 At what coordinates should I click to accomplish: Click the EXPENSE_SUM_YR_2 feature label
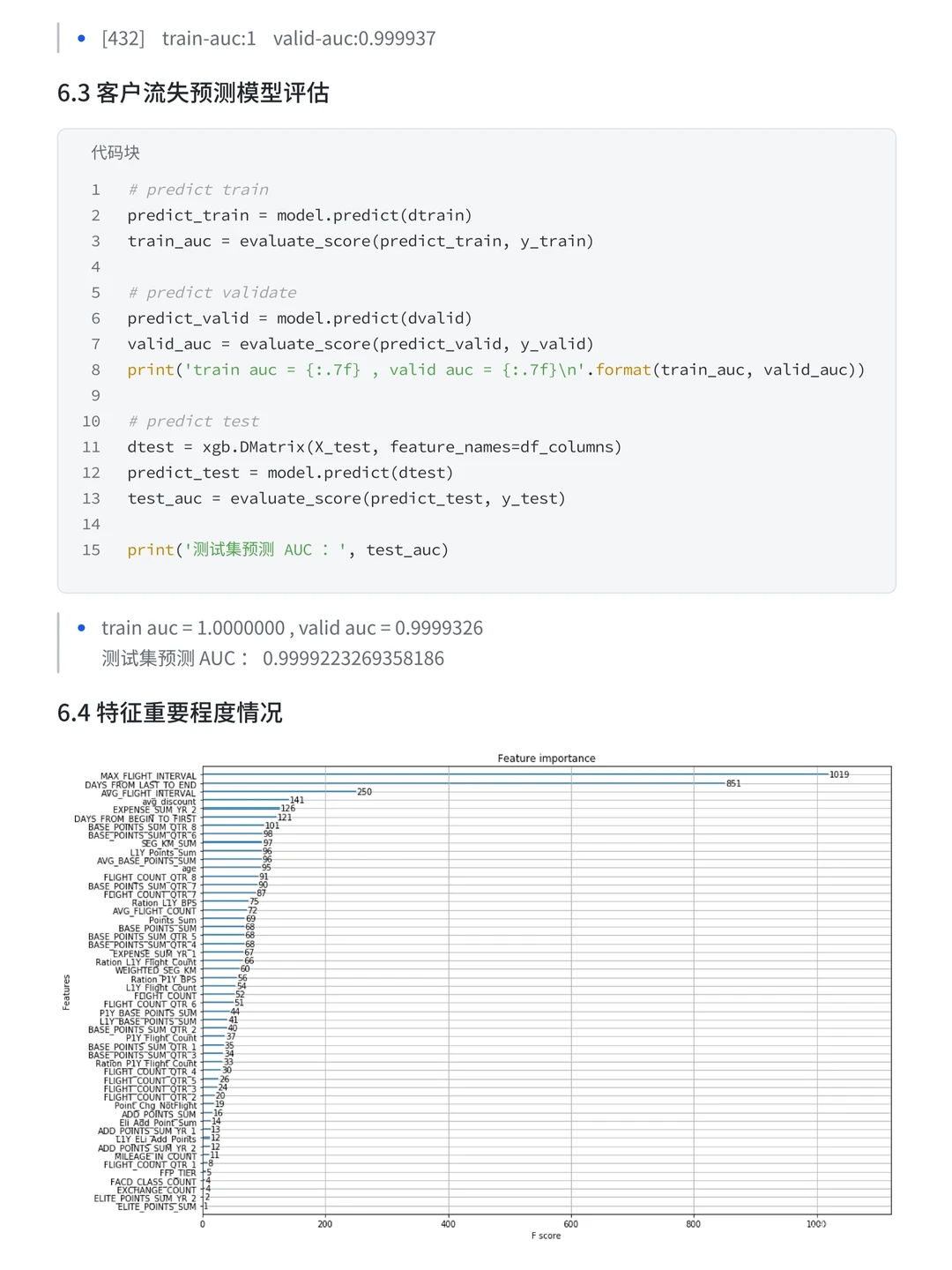pos(154,810)
